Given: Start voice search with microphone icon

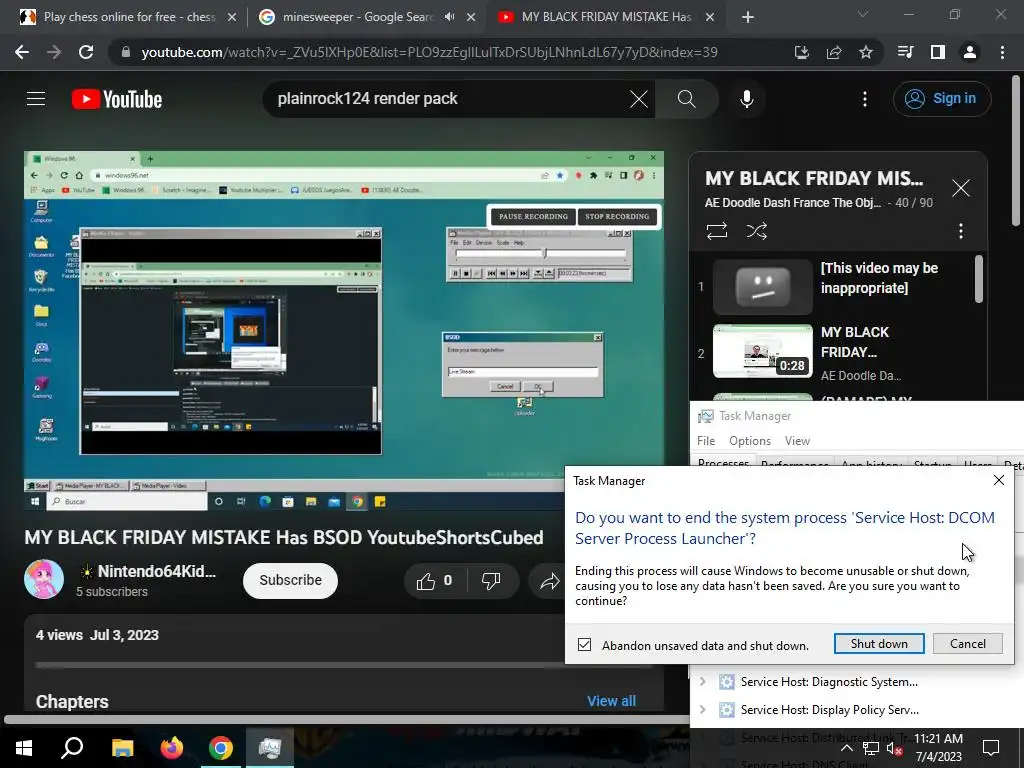Looking at the screenshot, I should coord(747,99).
